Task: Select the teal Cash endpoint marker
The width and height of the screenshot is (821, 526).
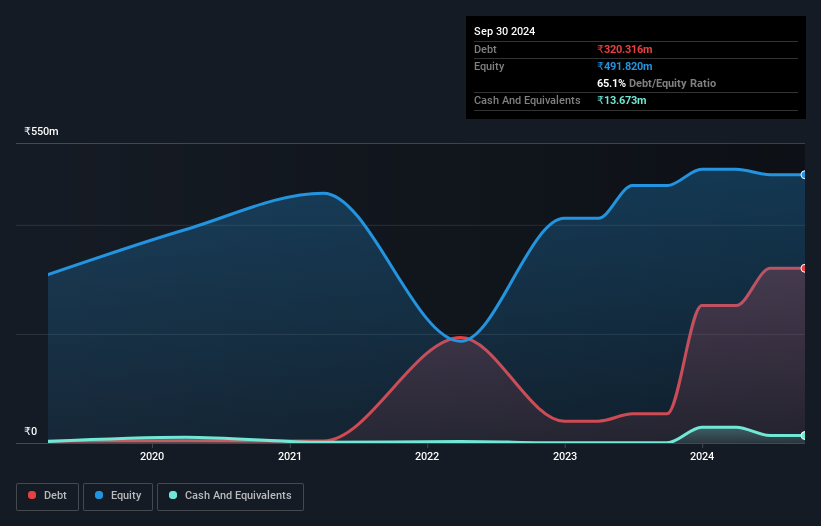Action: pyautogui.click(x=804, y=435)
